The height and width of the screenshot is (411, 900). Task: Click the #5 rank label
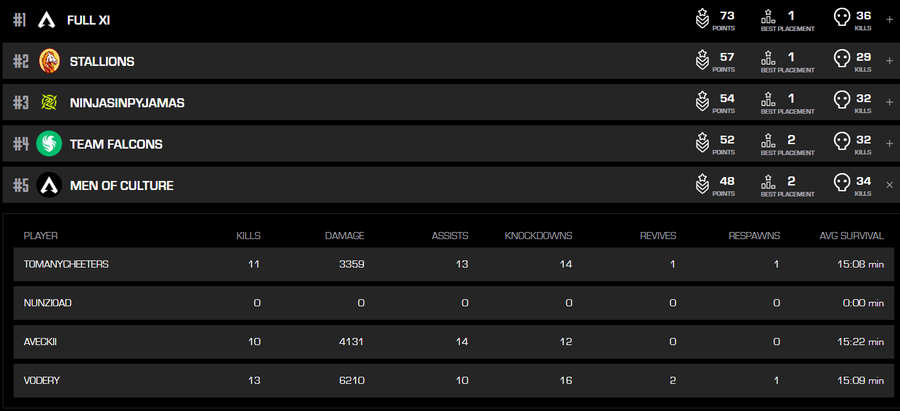[x=21, y=185]
